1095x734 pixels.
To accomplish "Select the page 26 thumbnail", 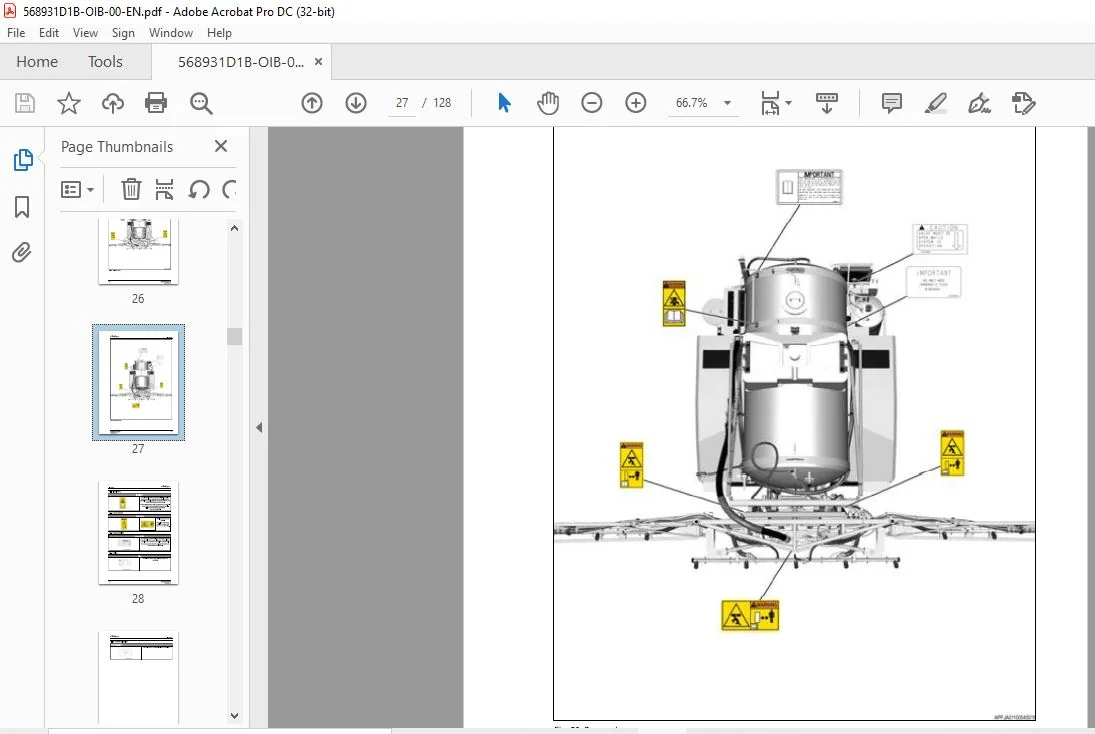I will coord(138,251).
